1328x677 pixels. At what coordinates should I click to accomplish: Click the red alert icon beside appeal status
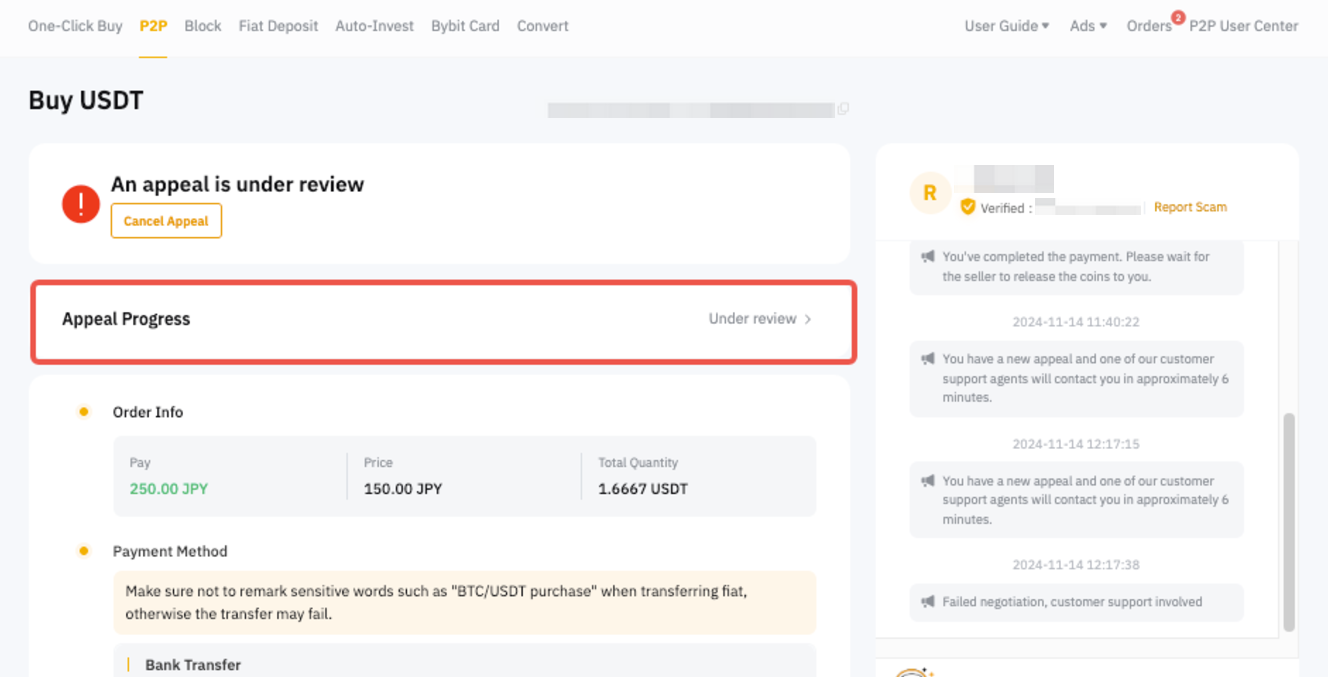point(80,204)
